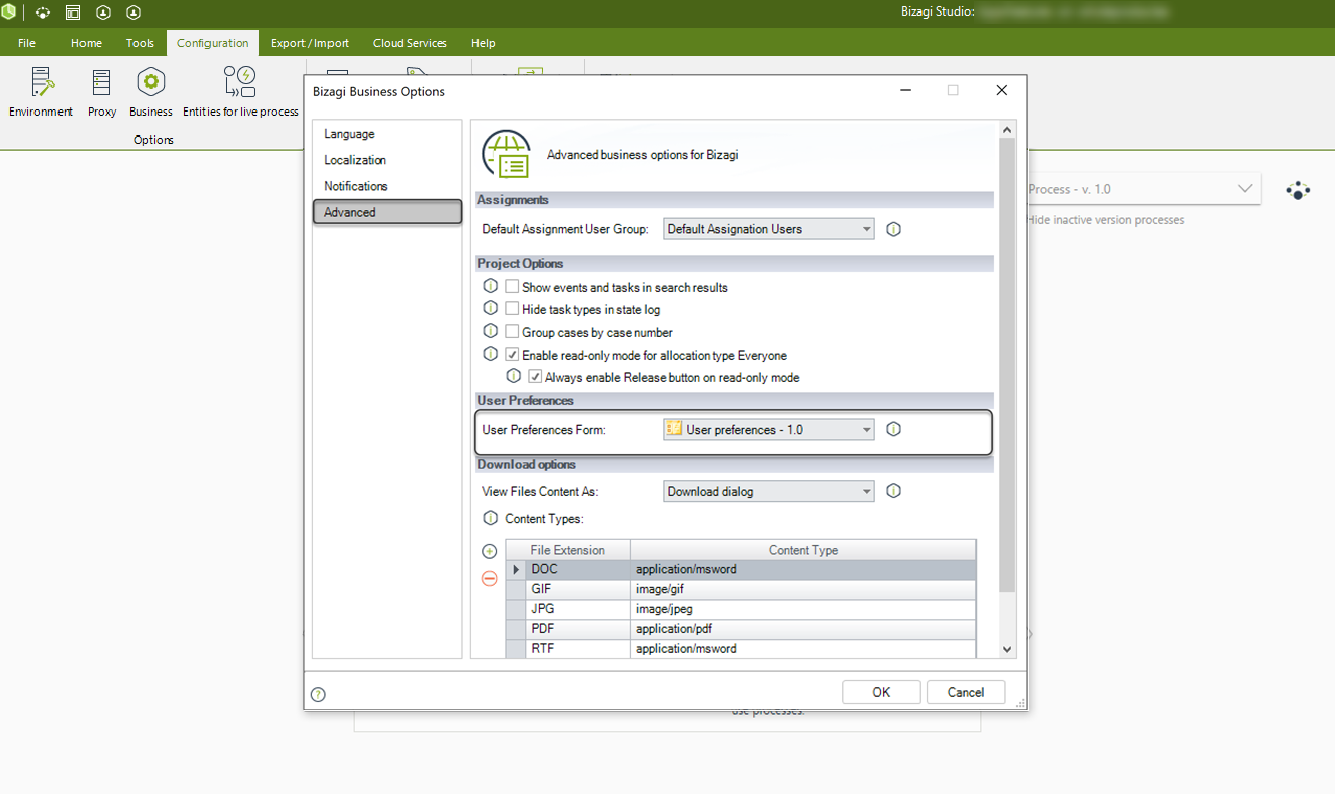
Task: Open the Help tab
Action: 483,43
